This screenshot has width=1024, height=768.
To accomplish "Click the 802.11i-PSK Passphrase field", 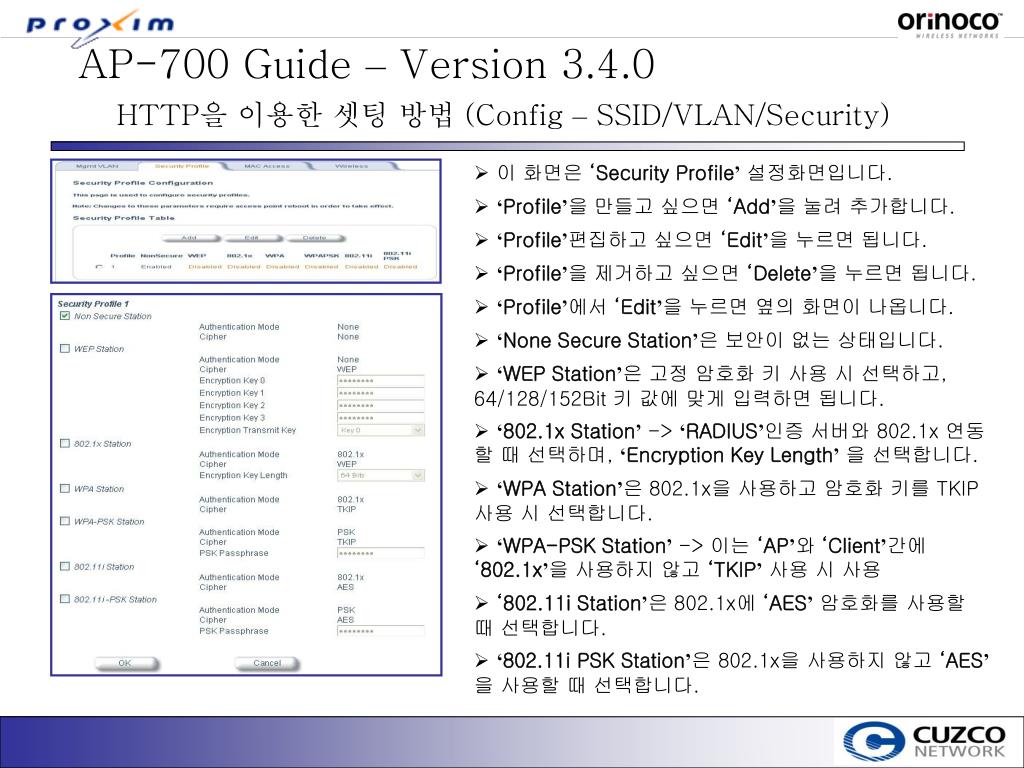I will [381, 632].
